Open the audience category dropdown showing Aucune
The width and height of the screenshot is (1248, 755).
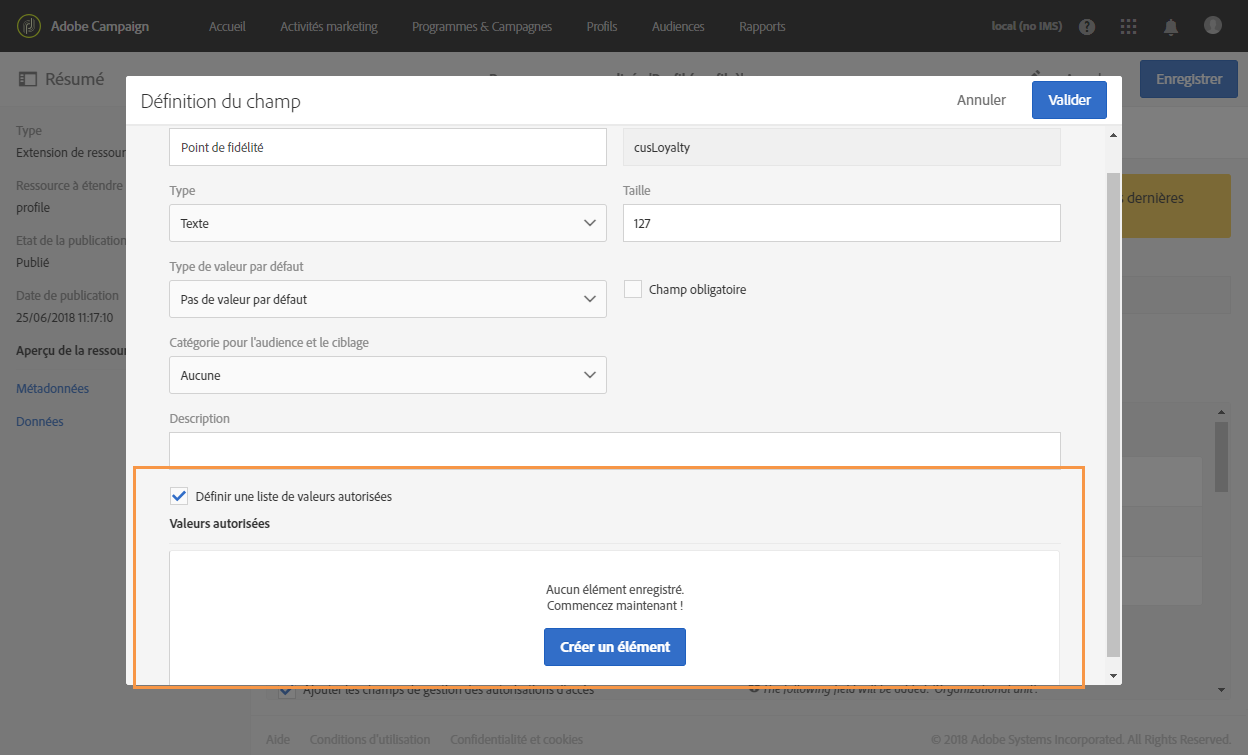[x=388, y=375]
